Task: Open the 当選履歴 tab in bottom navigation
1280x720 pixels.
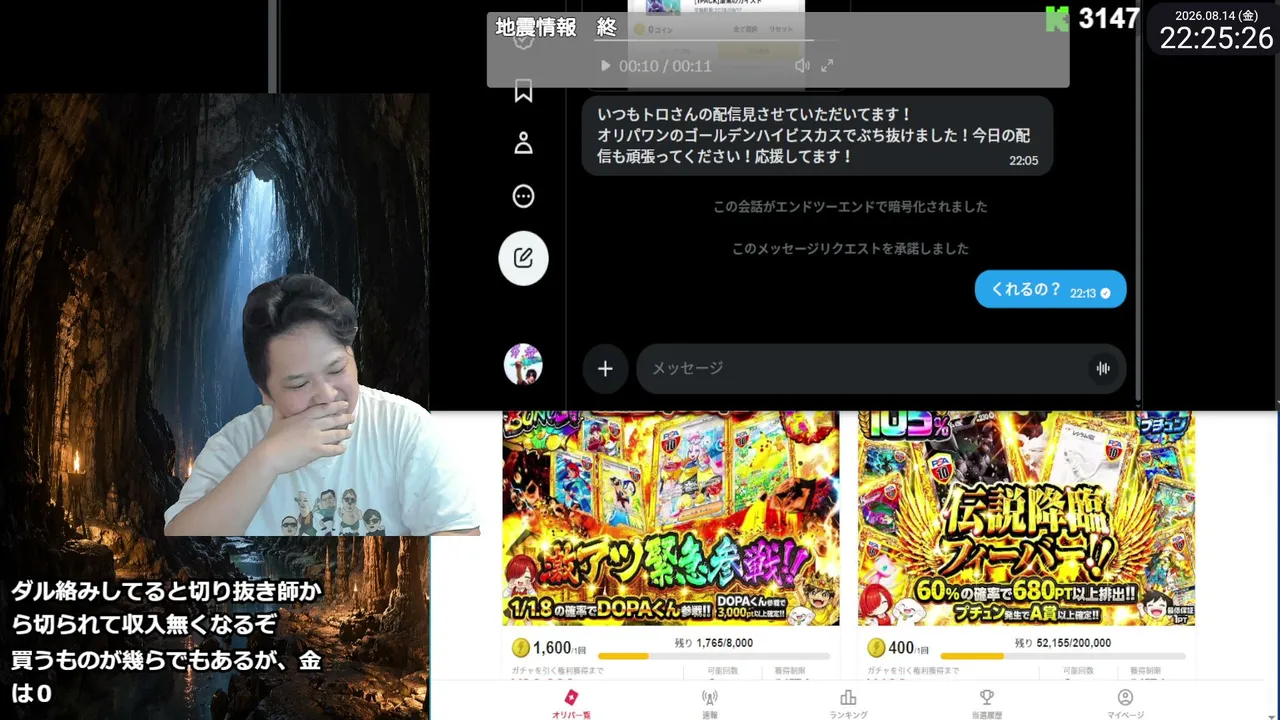Action: click(986, 704)
